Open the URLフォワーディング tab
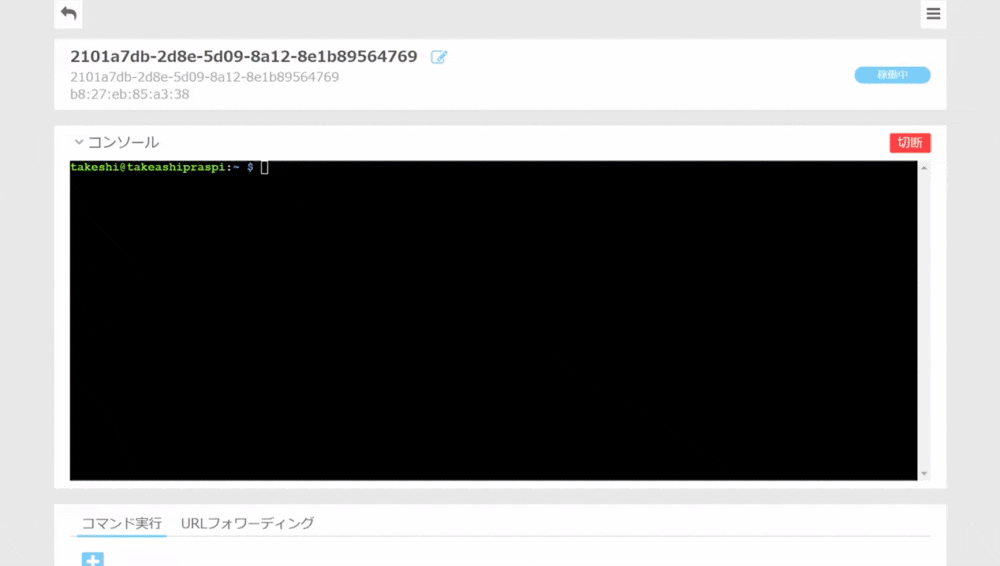Screen dimensions: 1000x566 pyautogui.click(x=247, y=523)
